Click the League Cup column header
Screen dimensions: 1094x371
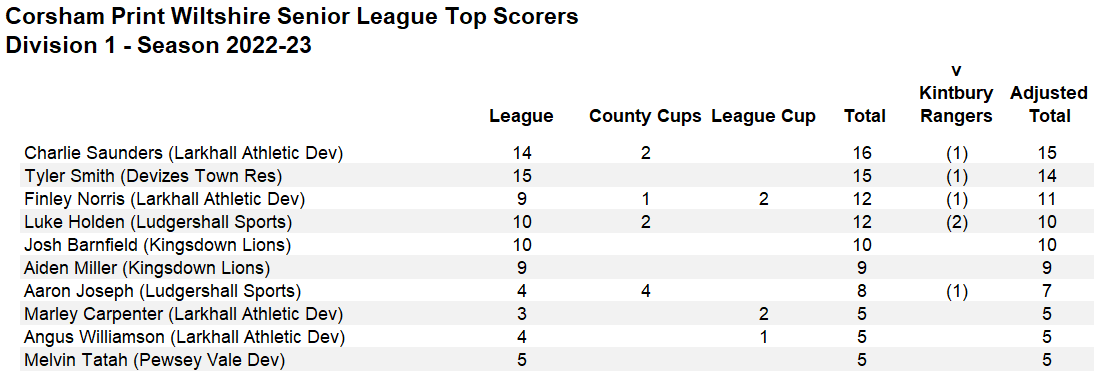tap(763, 116)
